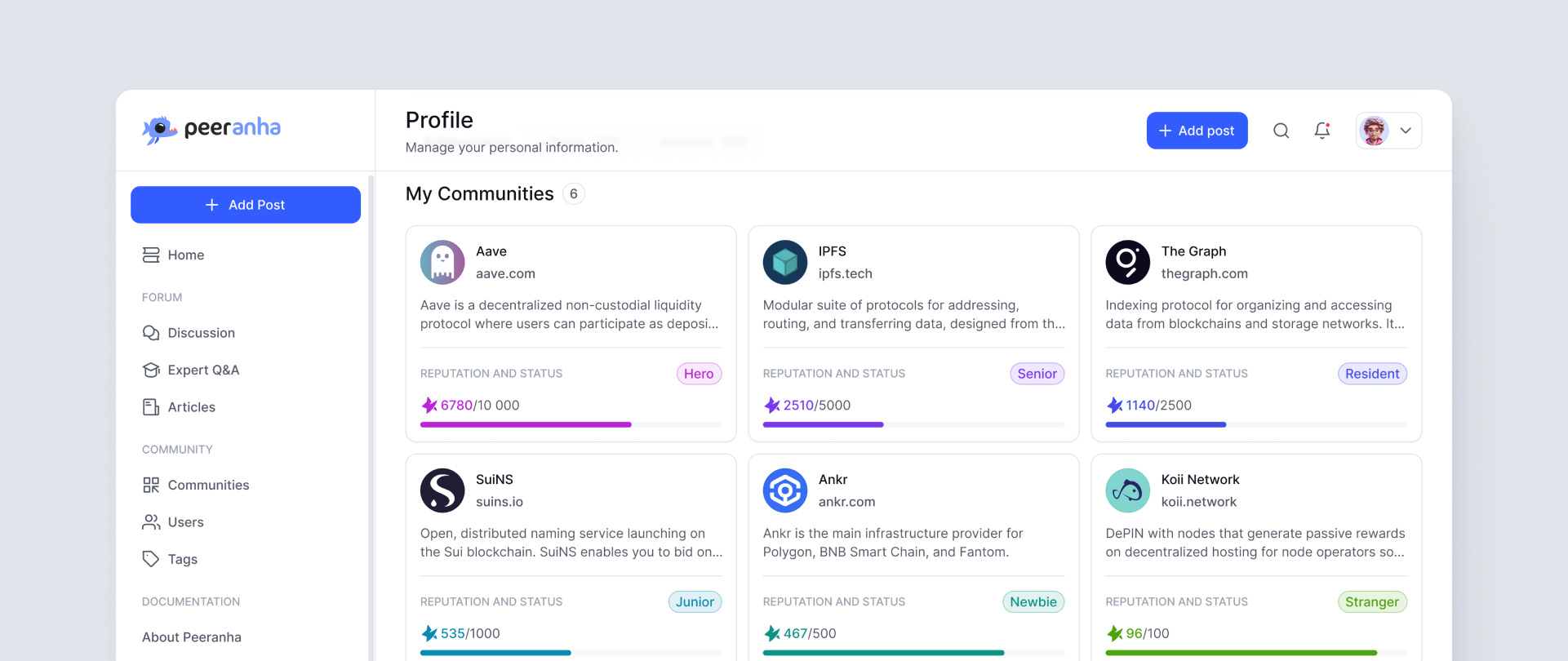Screen dimensions: 1568x661
Task: Open the koii.network link
Action: coord(1199,502)
